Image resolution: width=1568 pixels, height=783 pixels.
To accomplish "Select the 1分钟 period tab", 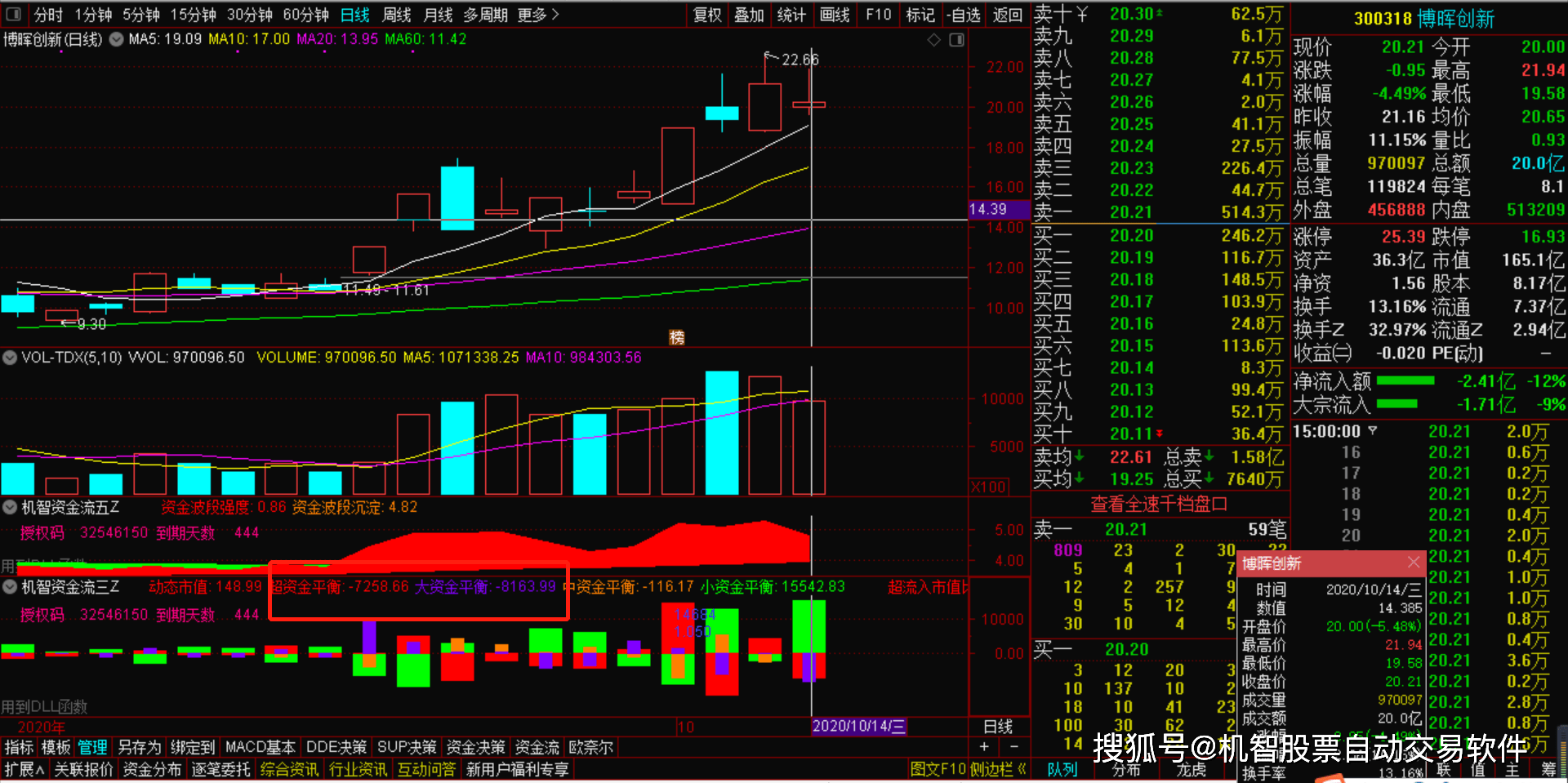I will click(x=93, y=15).
